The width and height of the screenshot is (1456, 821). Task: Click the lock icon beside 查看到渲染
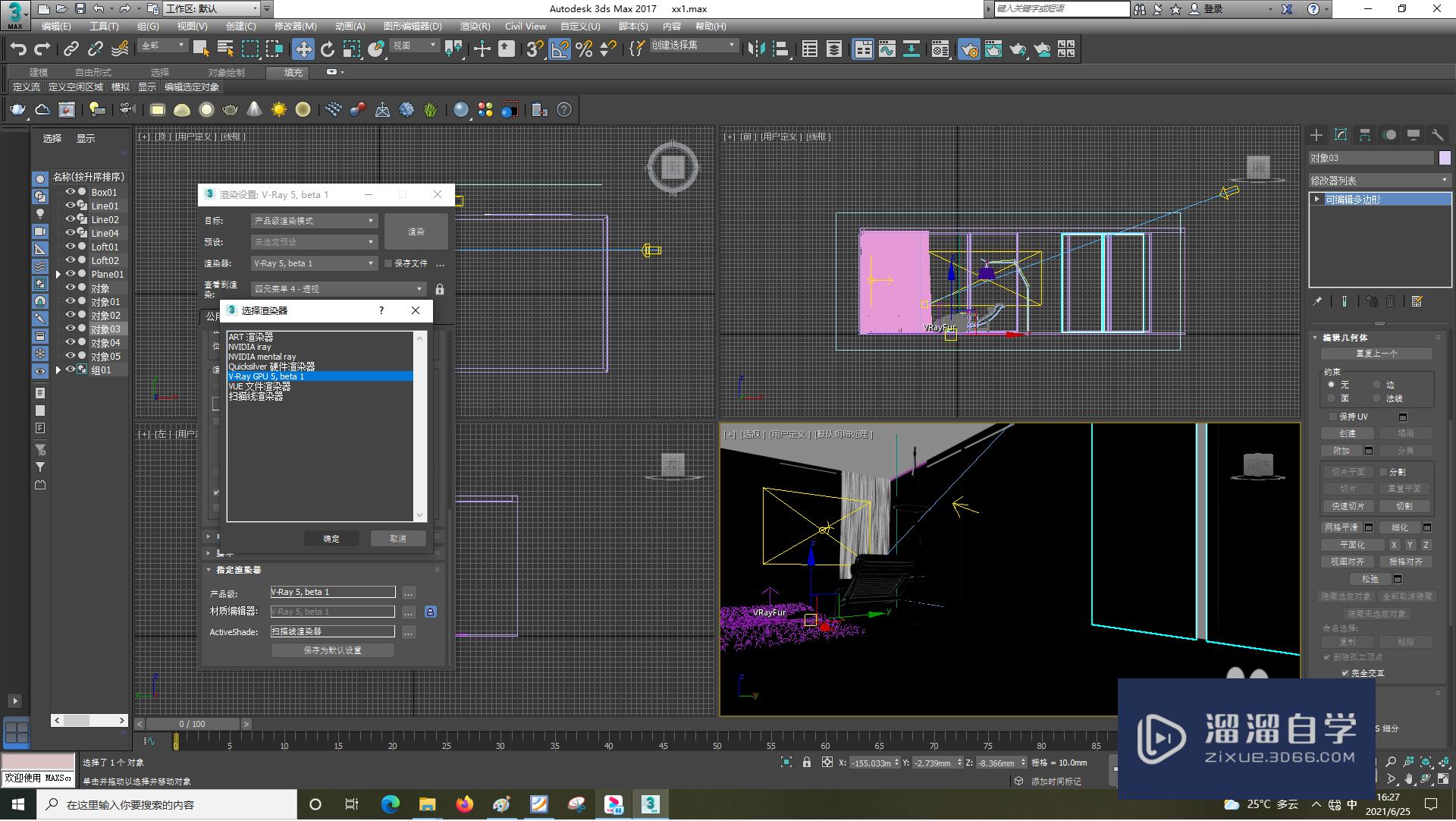pos(440,289)
